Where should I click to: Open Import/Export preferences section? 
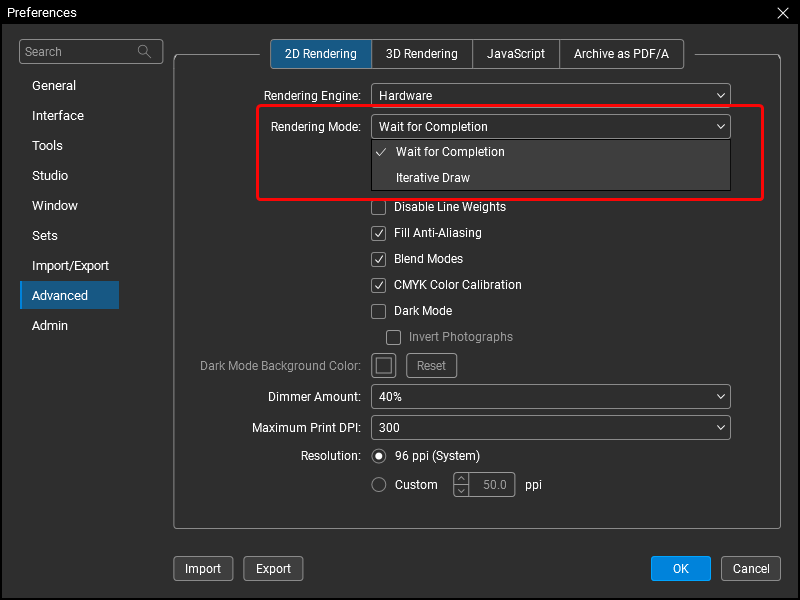click(x=70, y=266)
